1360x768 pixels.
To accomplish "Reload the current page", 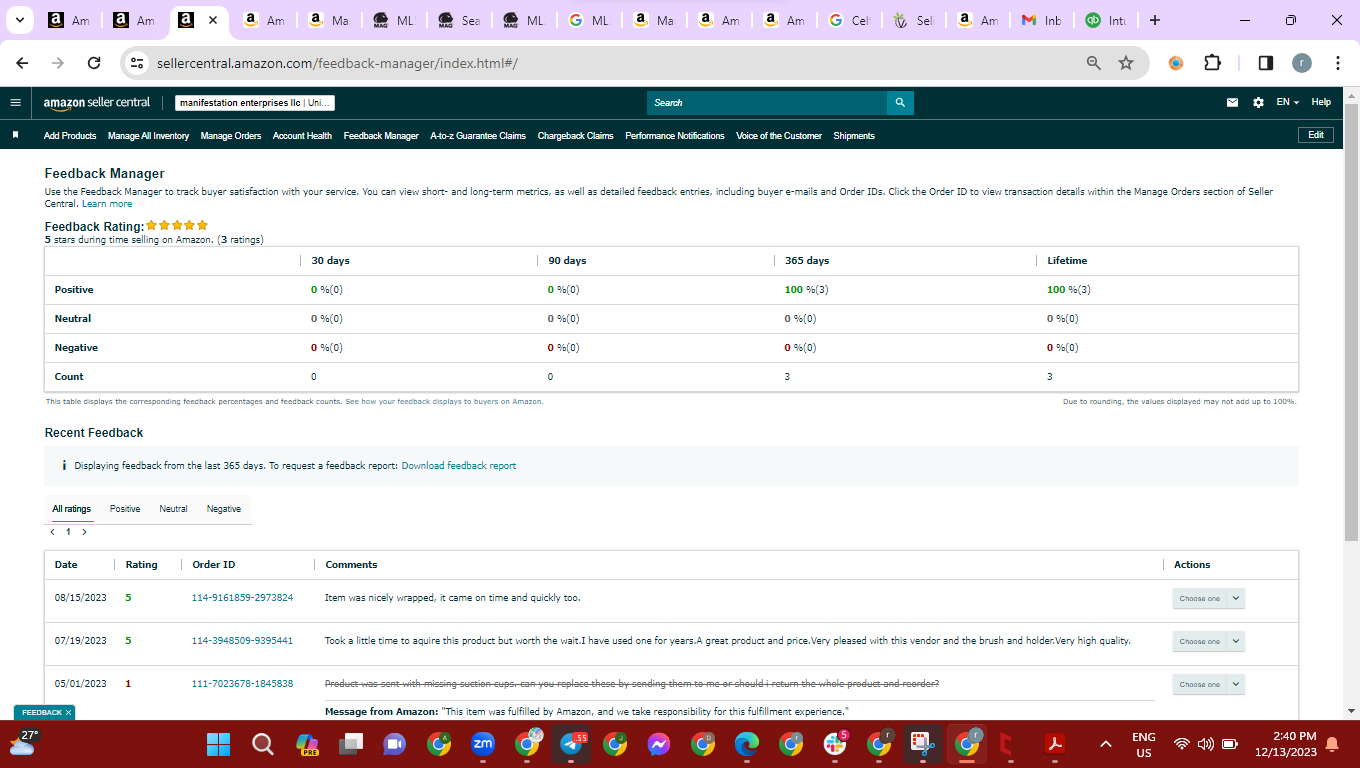I will (x=94, y=63).
